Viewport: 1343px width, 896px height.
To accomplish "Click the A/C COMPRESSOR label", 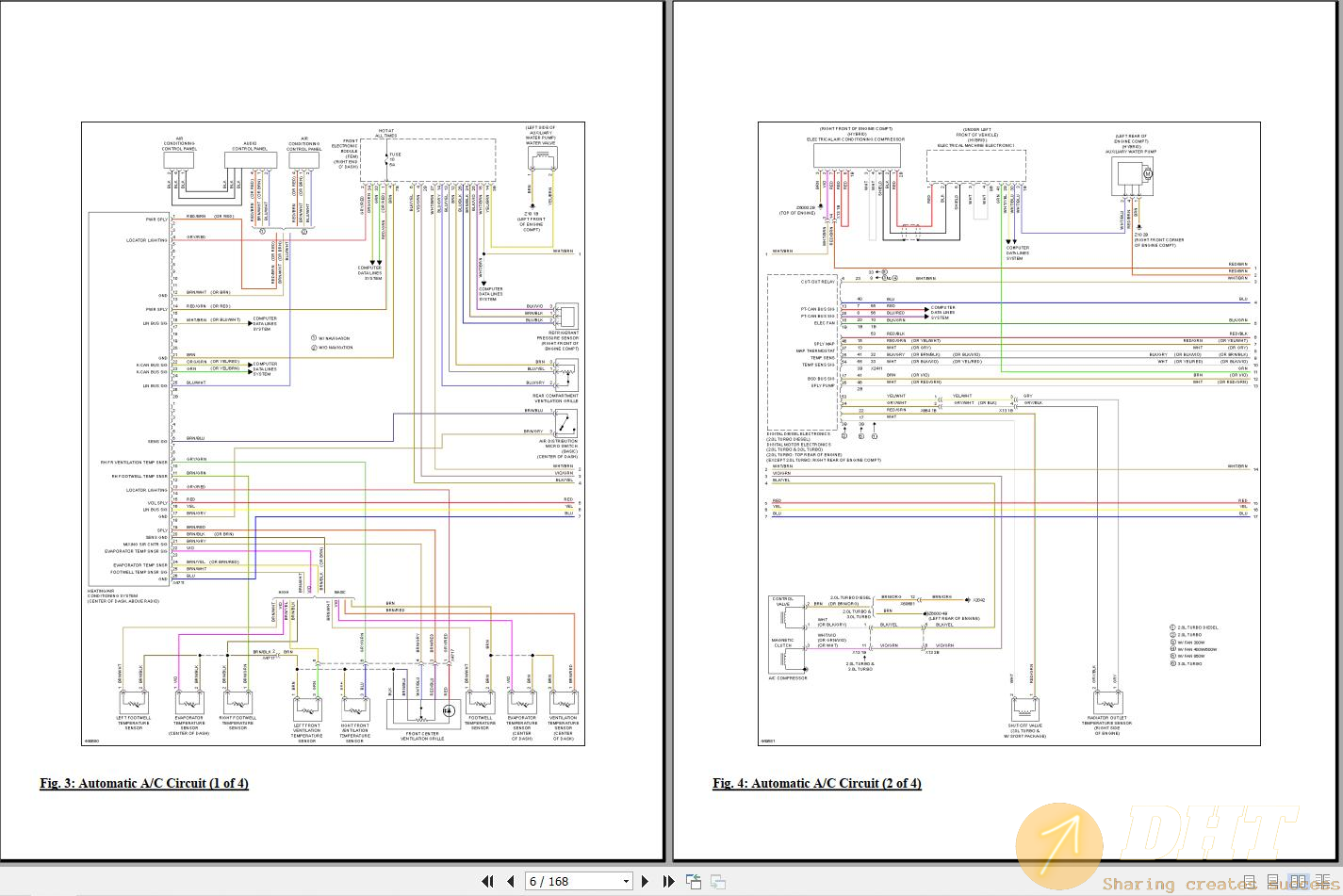I will pos(788,677).
